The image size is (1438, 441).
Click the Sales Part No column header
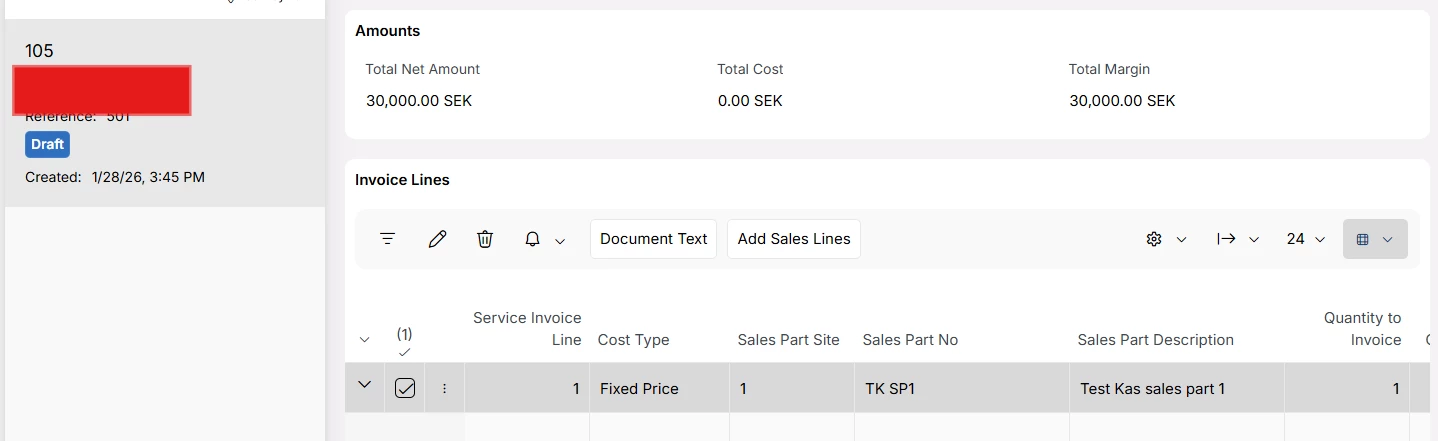pyautogui.click(x=910, y=340)
